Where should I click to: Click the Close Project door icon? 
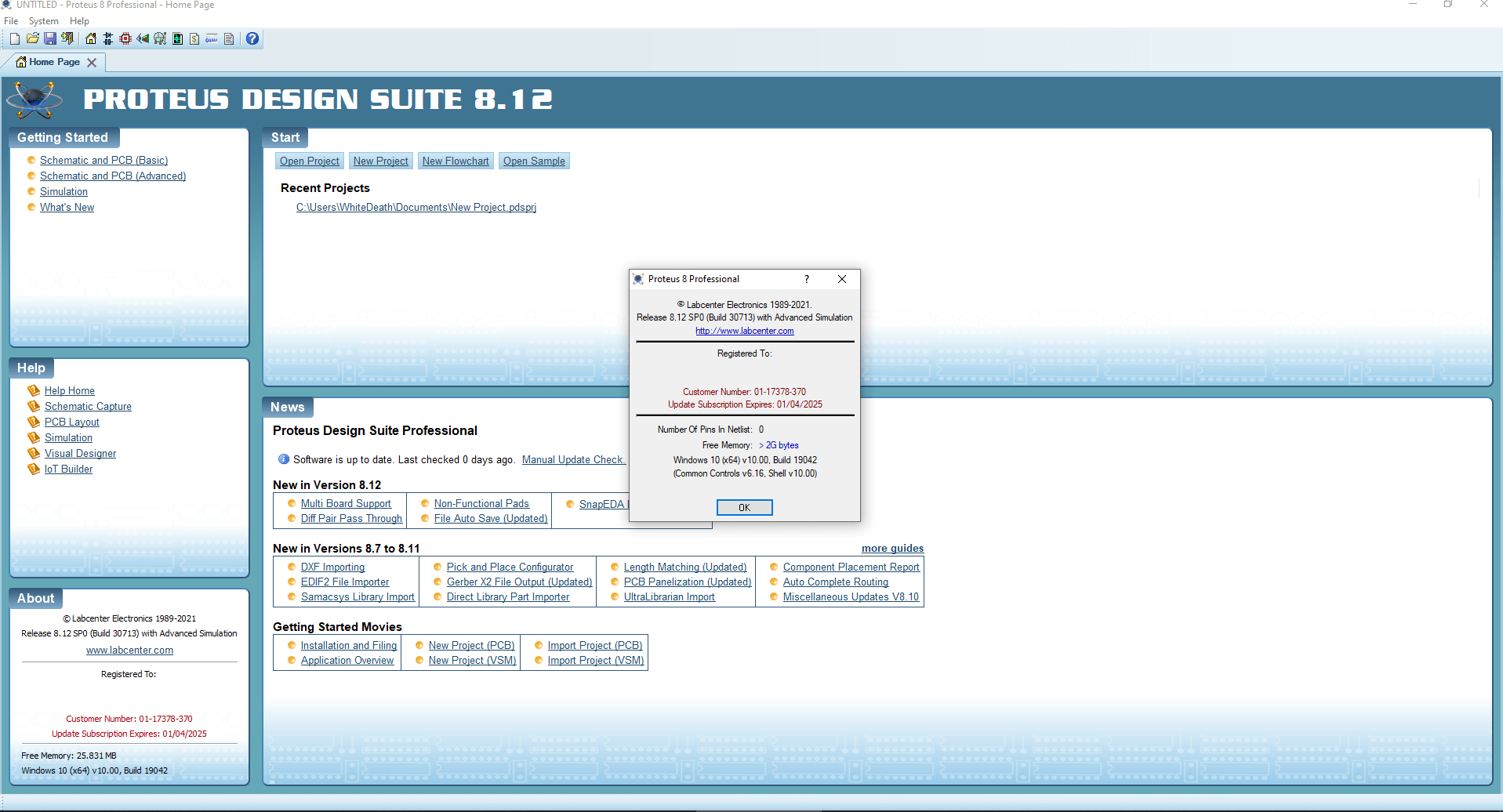point(67,38)
